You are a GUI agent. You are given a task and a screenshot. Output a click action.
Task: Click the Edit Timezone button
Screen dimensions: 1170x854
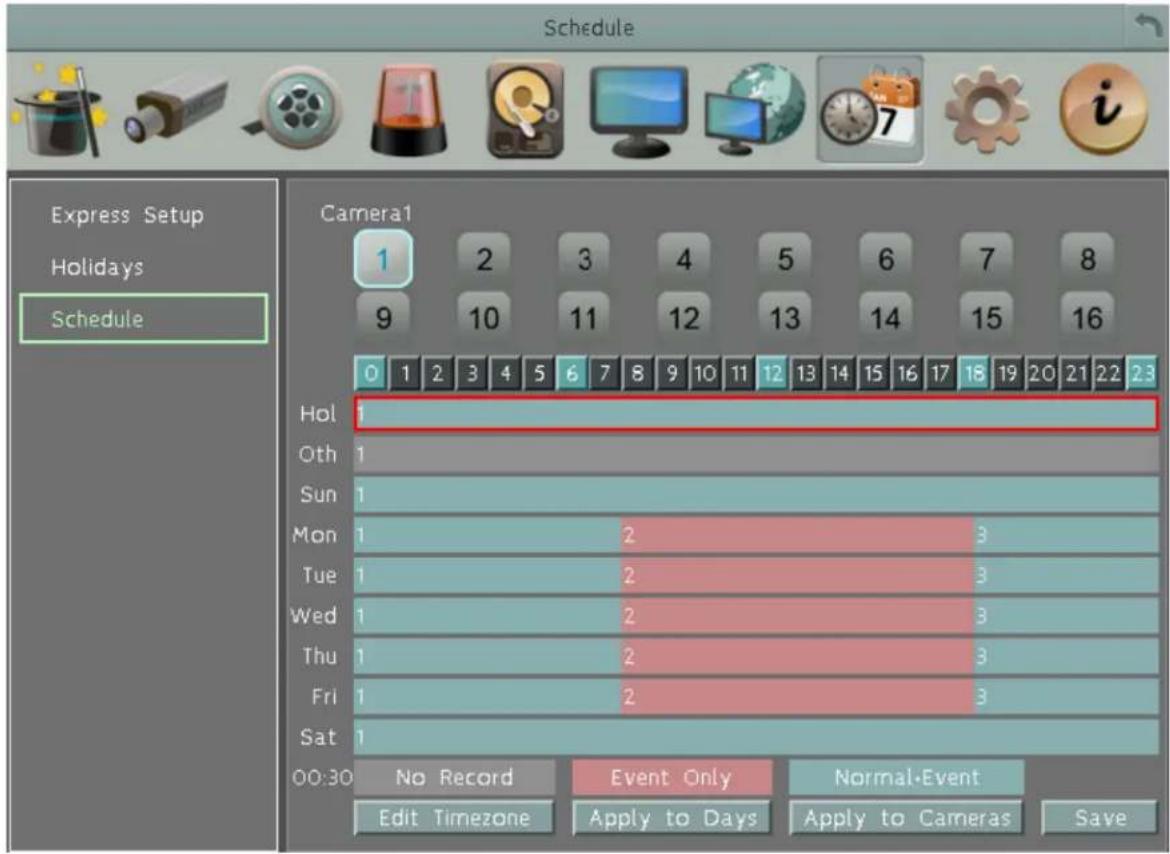(454, 818)
